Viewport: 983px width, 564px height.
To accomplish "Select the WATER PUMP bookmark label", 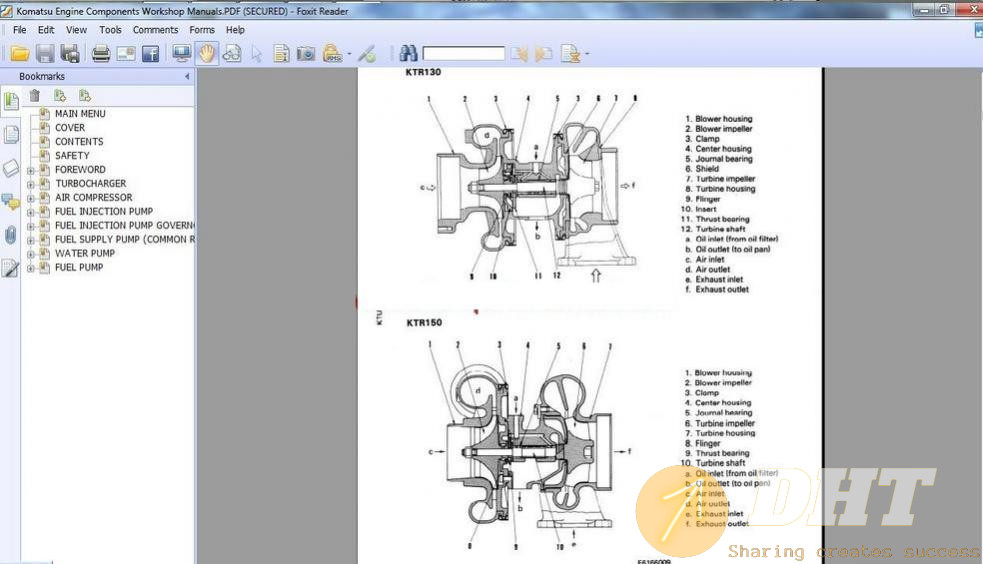I will 85,253.
